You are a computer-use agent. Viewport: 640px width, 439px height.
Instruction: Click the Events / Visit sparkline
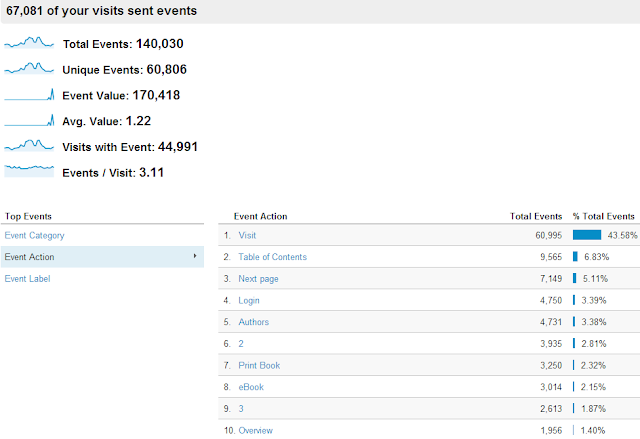[29, 171]
